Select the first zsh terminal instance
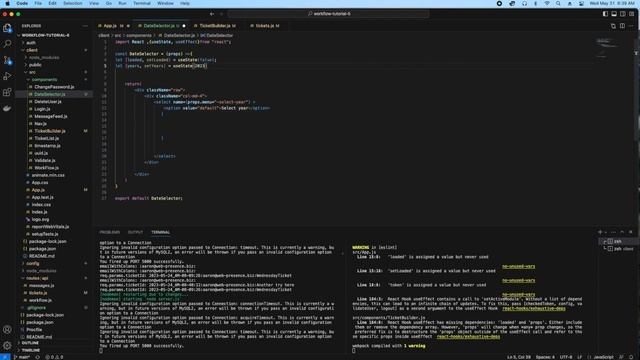The image size is (640, 360). point(618,241)
